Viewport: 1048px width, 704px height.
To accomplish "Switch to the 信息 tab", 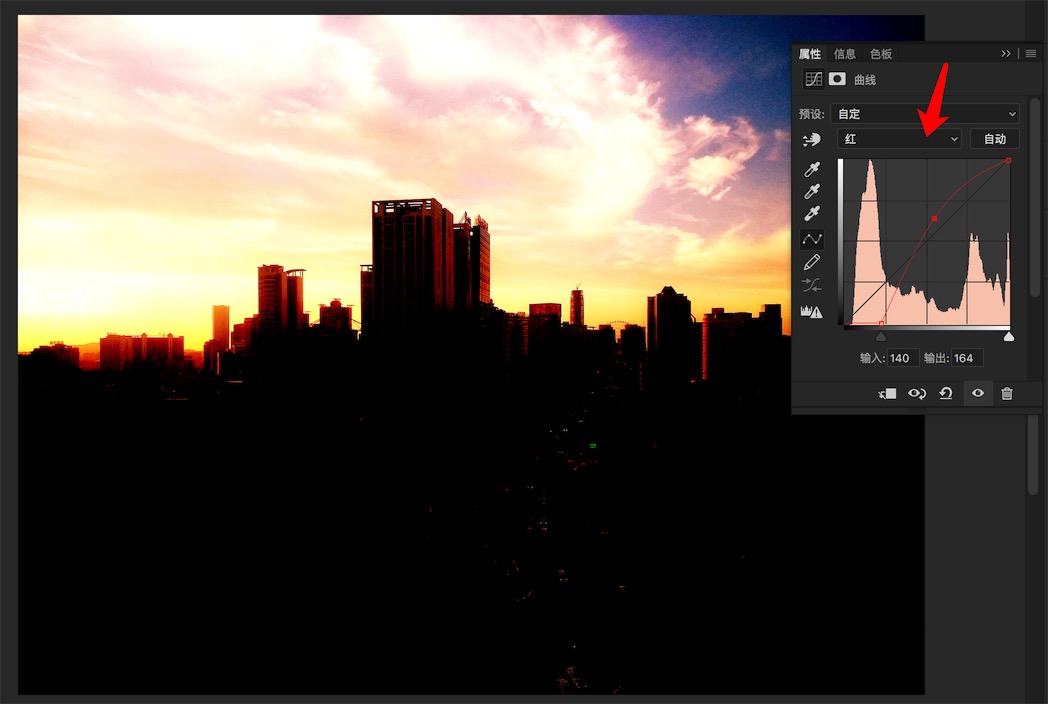I will 845,54.
